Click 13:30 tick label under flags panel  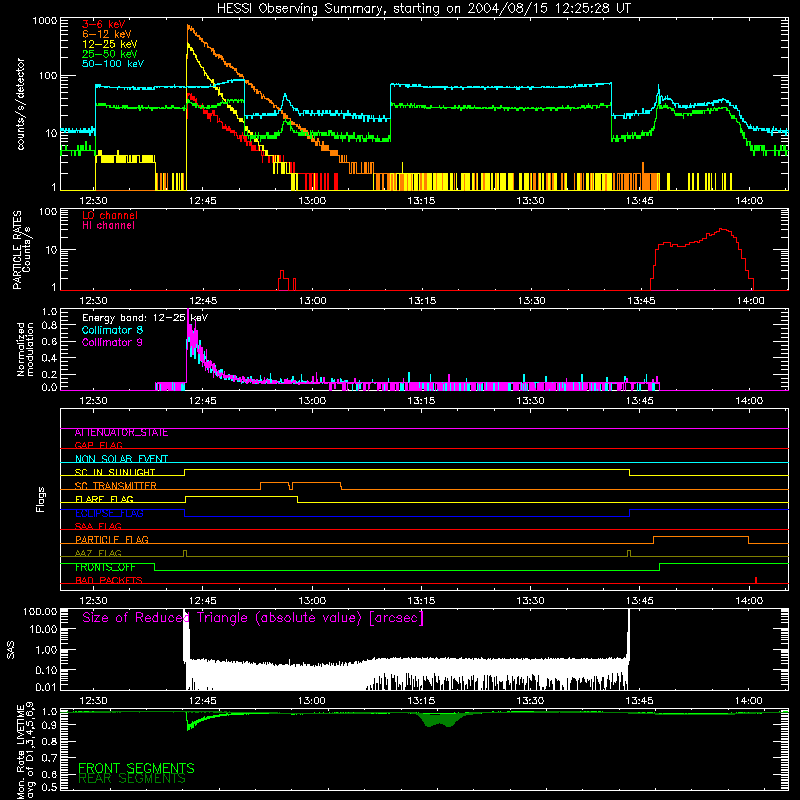[530, 601]
